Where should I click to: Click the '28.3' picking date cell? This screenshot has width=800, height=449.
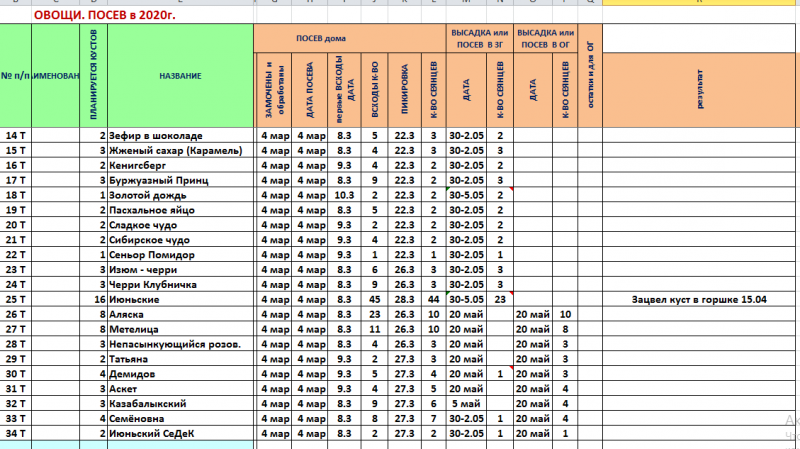pos(404,300)
